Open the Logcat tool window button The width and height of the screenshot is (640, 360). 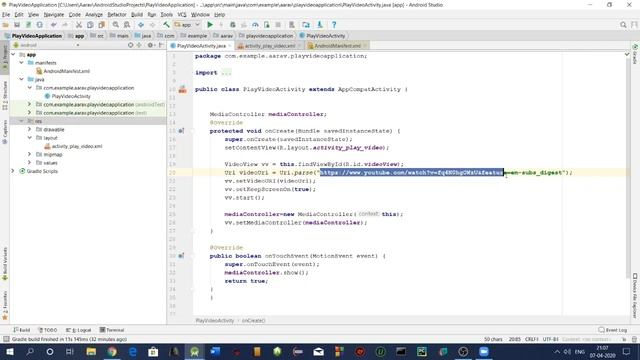(79, 330)
